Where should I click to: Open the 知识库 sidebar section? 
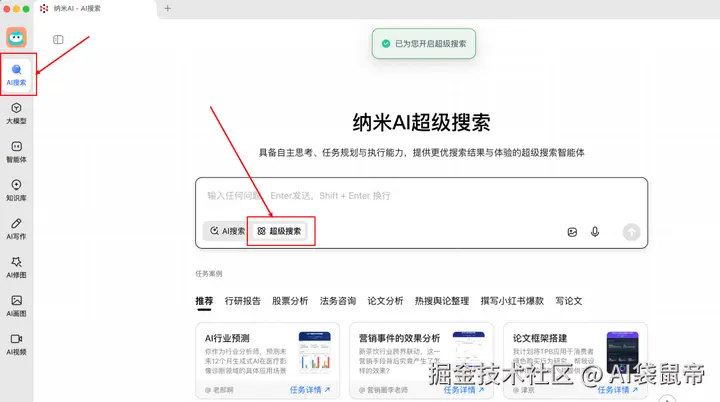click(x=17, y=191)
